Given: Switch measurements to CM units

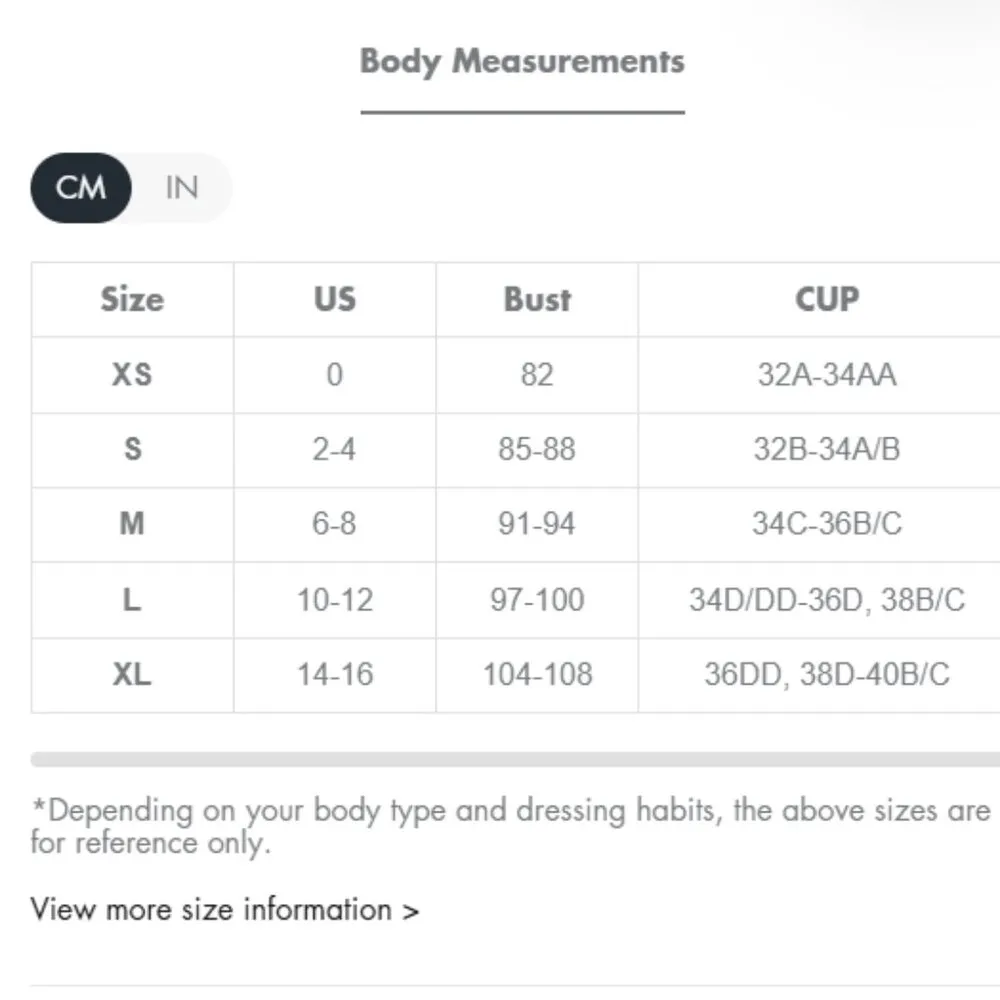Looking at the screenshot, I should [x=81, y=188].
